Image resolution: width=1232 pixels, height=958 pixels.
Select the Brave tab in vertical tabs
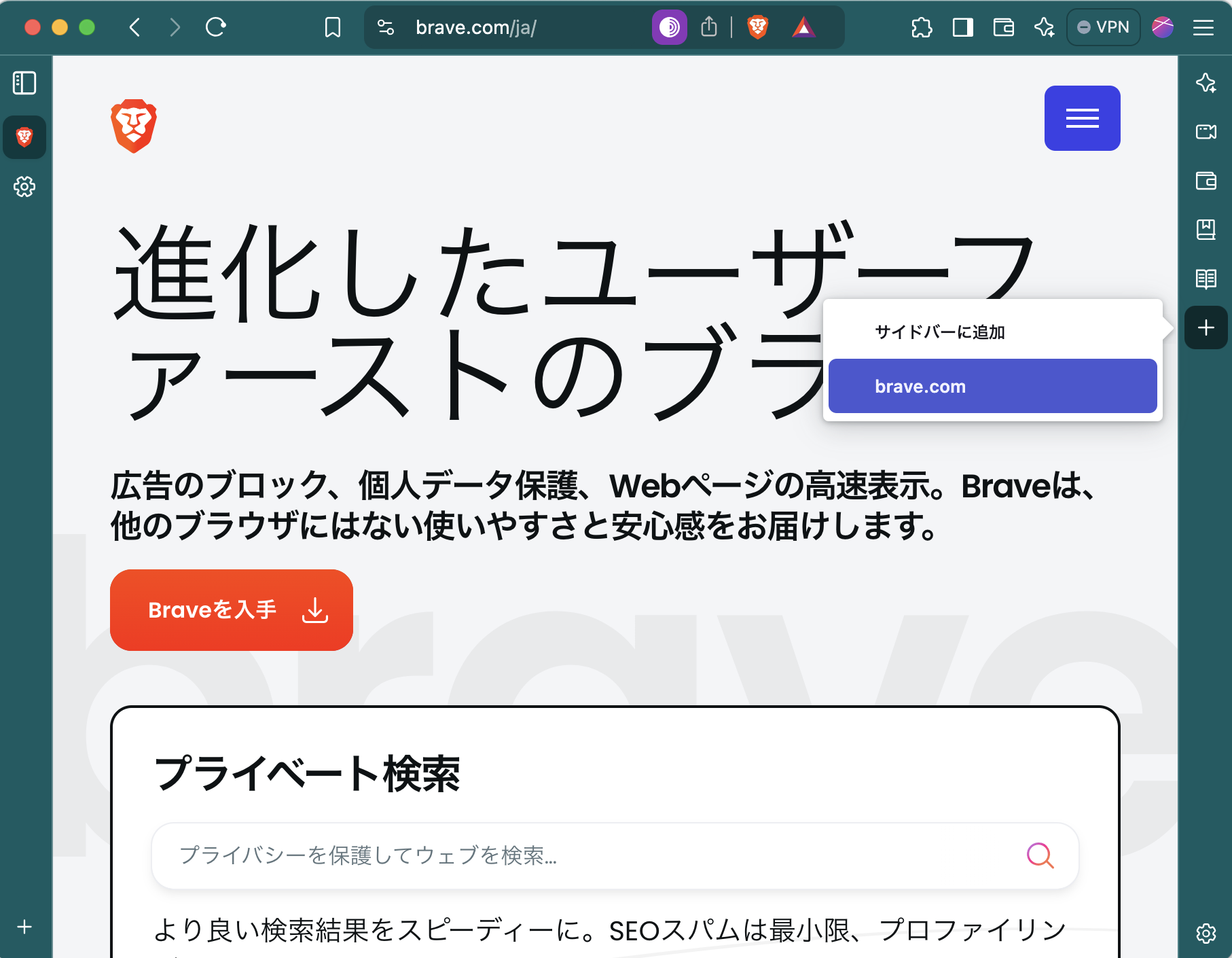pyautogui.click(x=24, y=137)
